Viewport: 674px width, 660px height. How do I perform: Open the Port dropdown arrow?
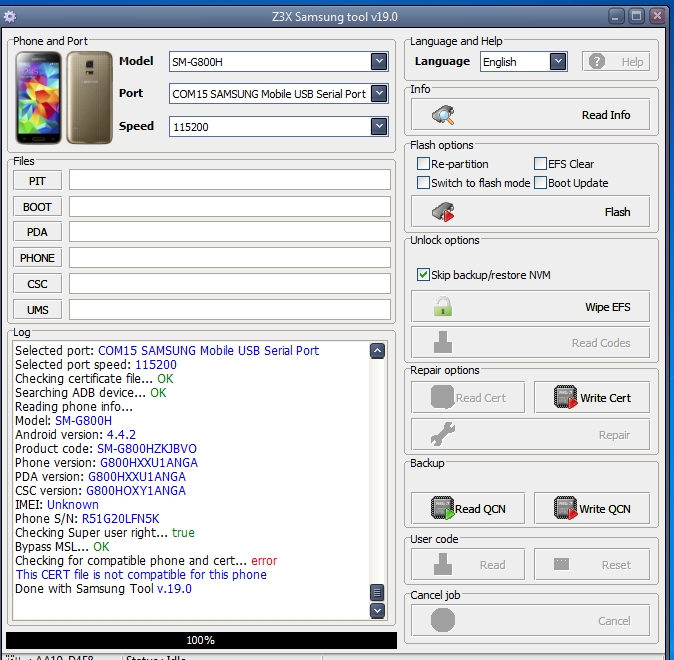pos(379,93)
